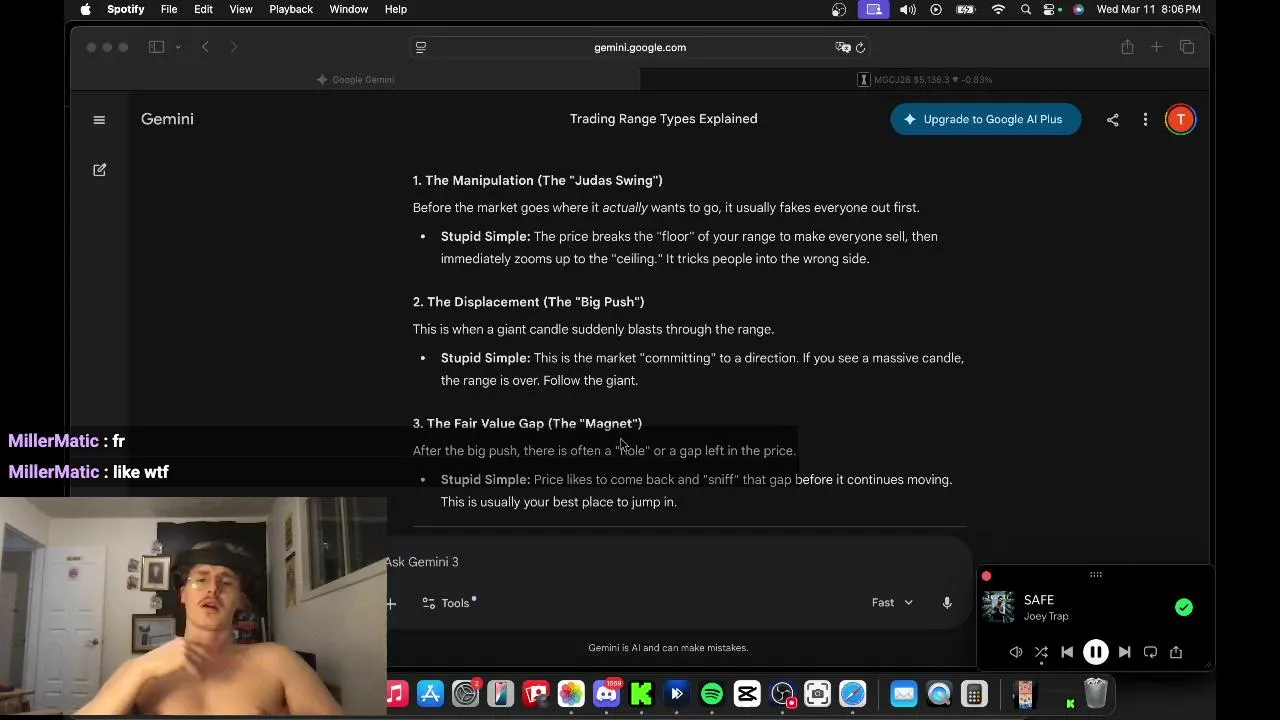The height and width of the screenshot is (720, 1280).
Task: Skip to previous track in the mini player
Action: point(1067,652)
